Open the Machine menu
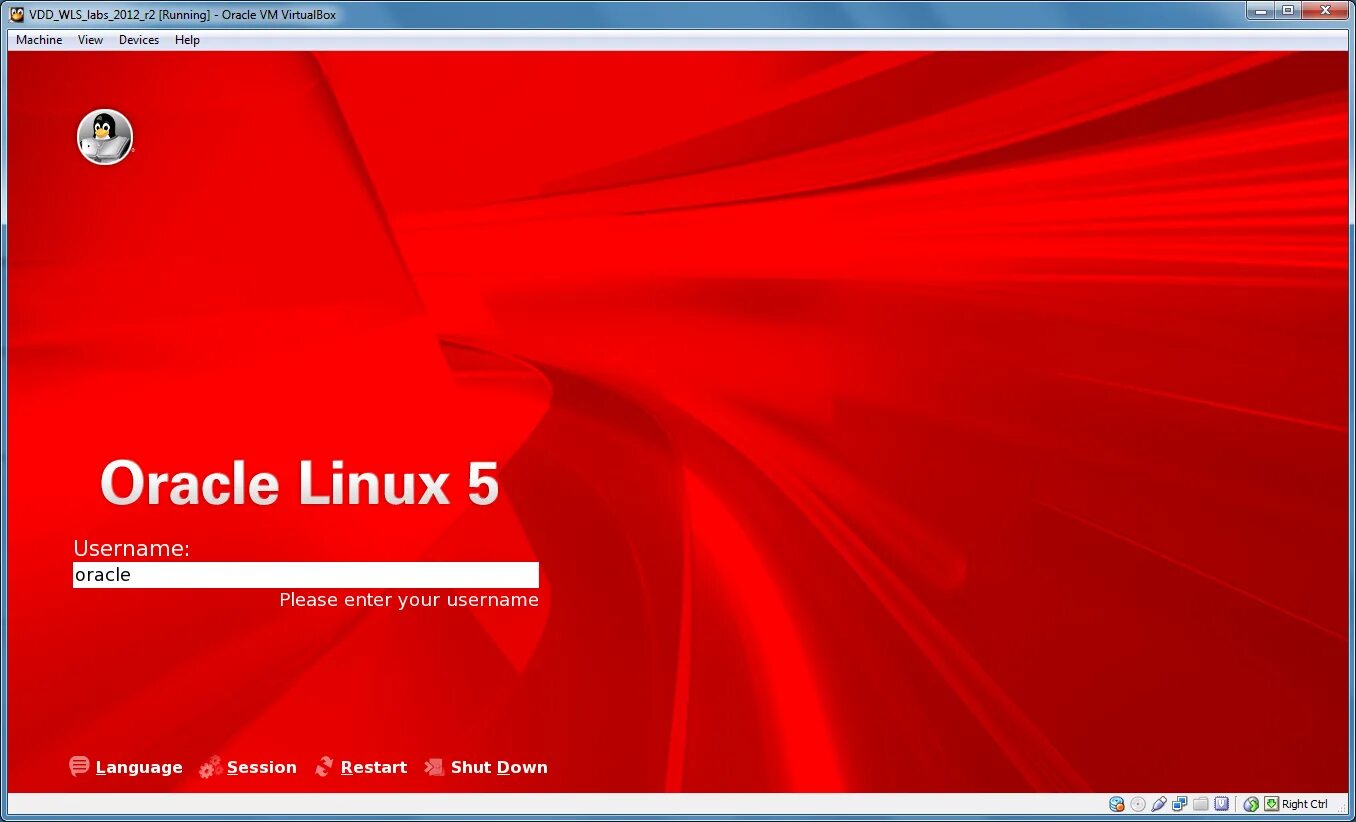 coord(39,40)
